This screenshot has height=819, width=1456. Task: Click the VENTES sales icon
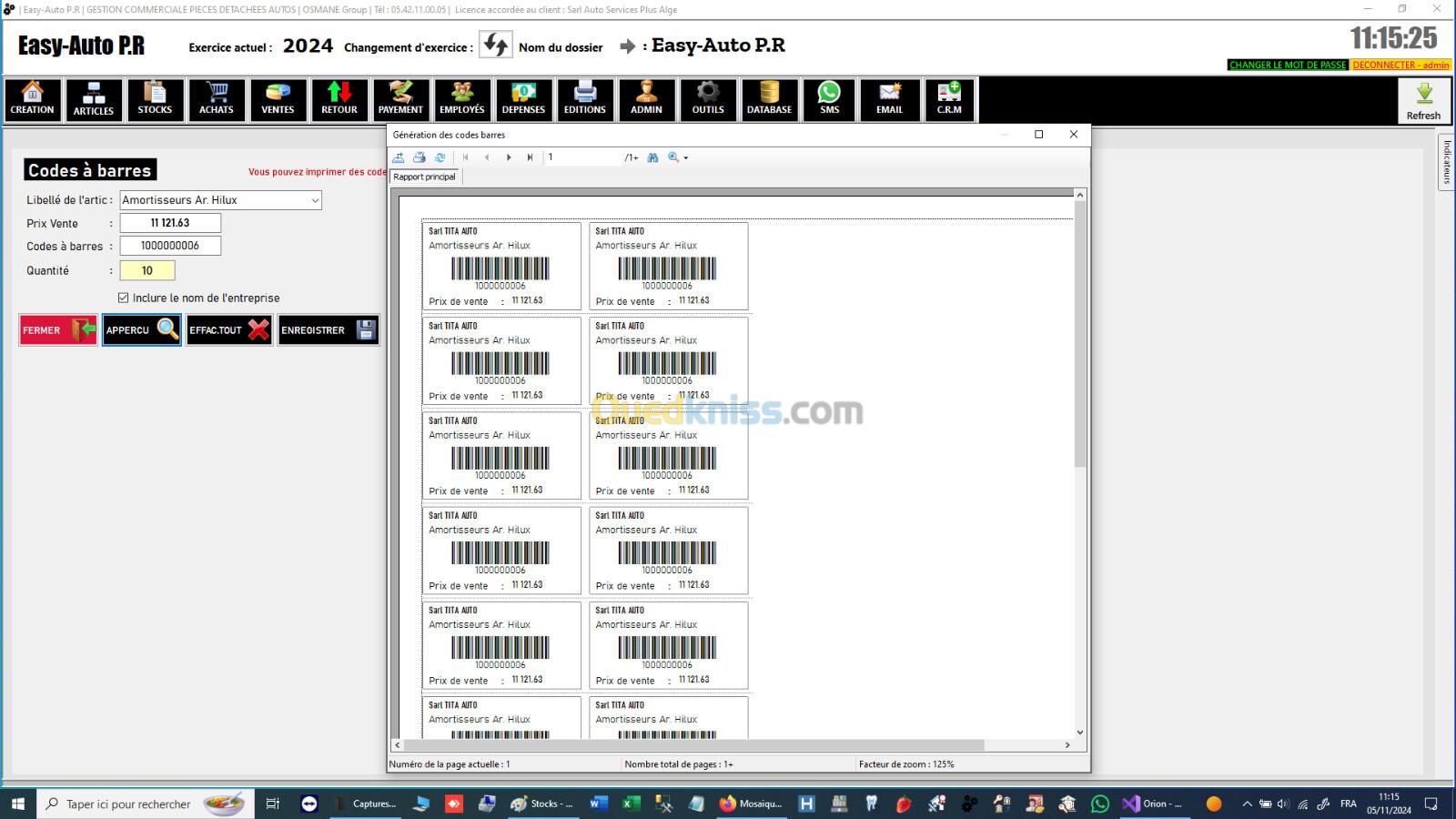click(278, 99)
